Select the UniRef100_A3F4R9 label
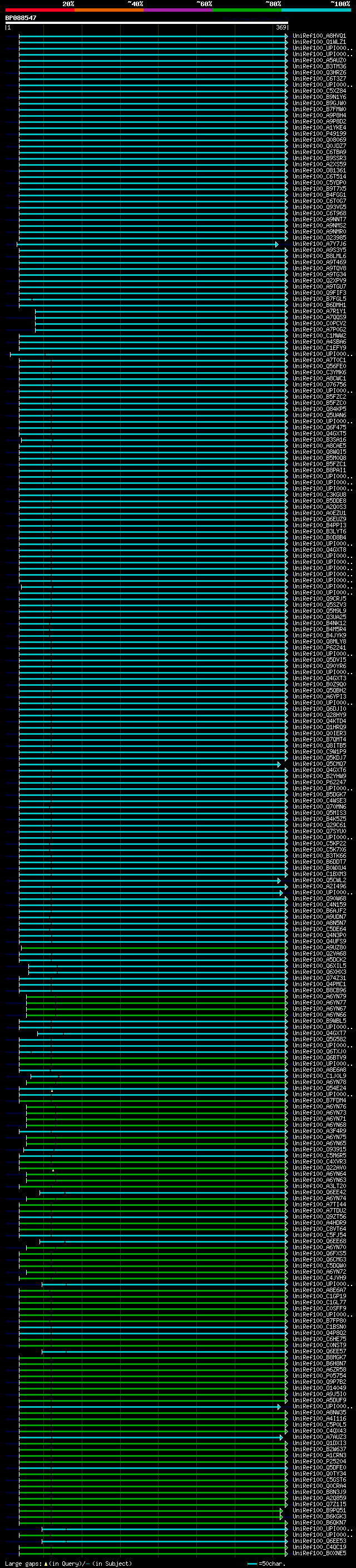Image resolution: width=356 pixels, height=1568 pixels. click(319, 1131)
